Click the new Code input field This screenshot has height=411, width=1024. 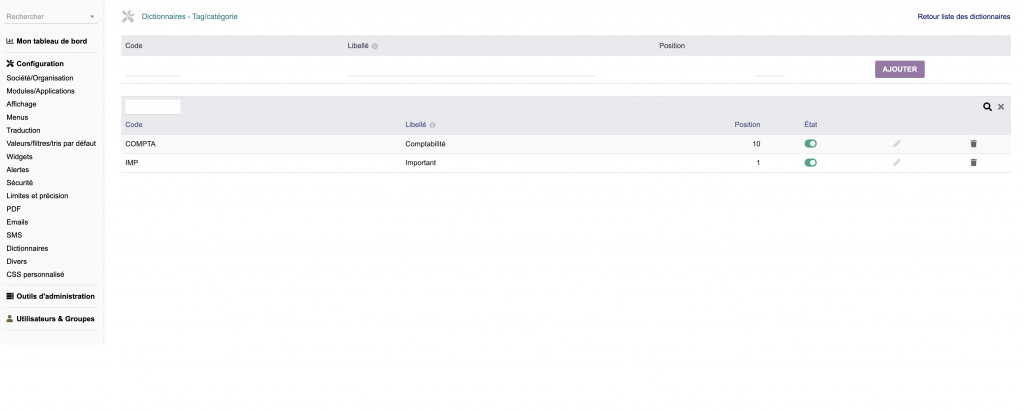tap(152, 70)
